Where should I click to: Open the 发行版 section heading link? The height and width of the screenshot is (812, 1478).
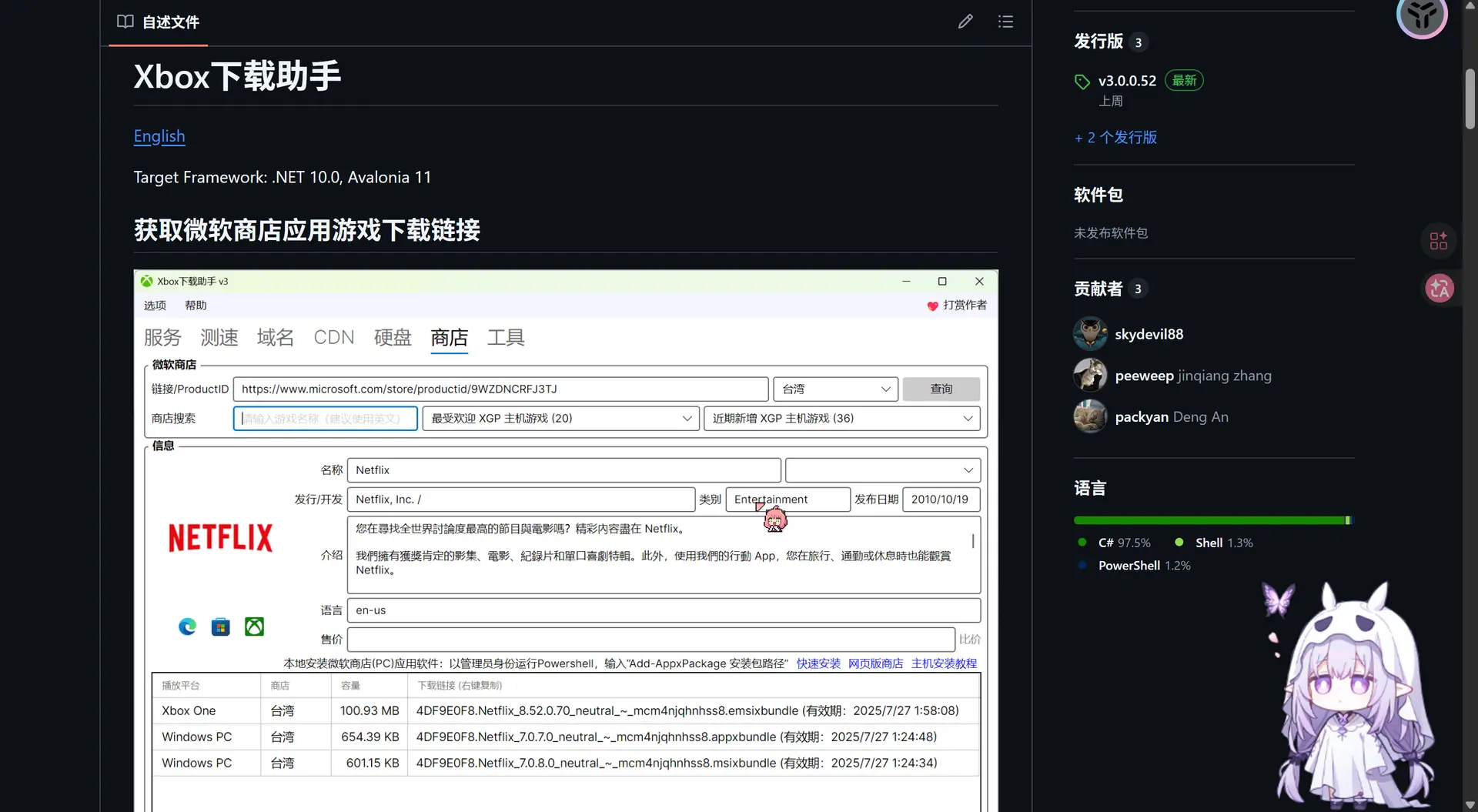click(x=1098, y=42)
